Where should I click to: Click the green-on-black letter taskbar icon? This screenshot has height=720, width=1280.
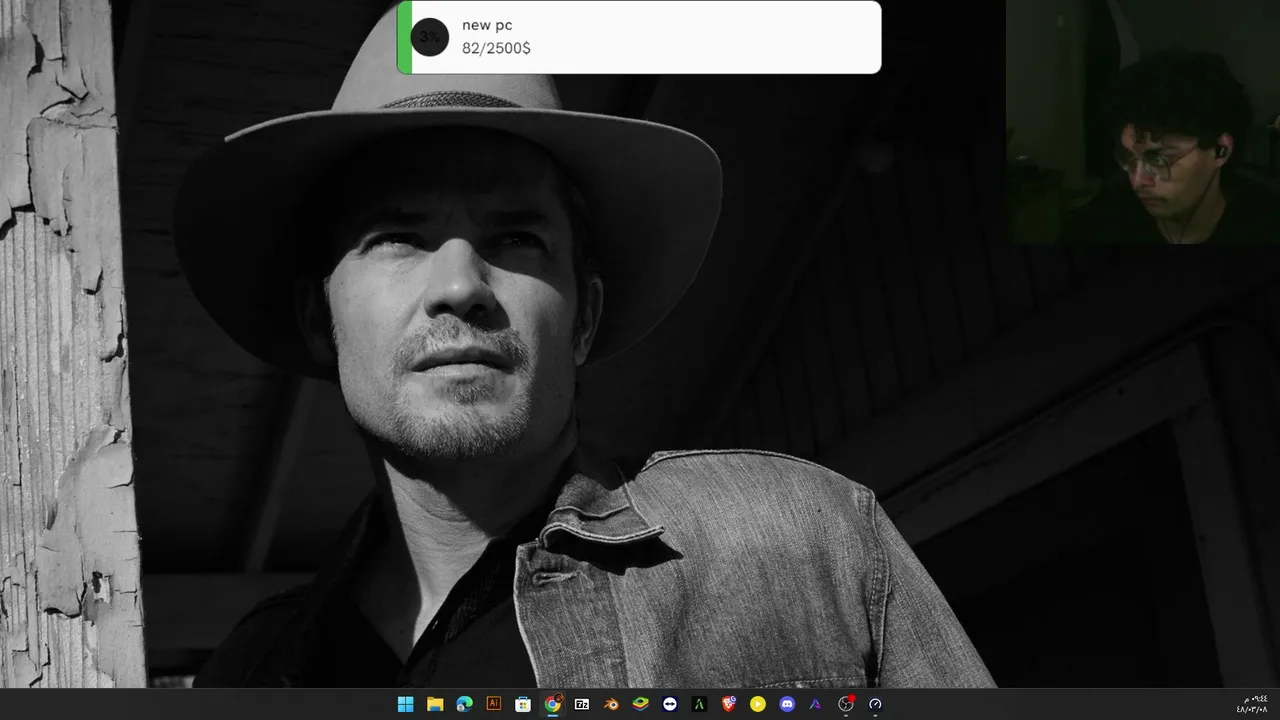click(x=699, y=704)
